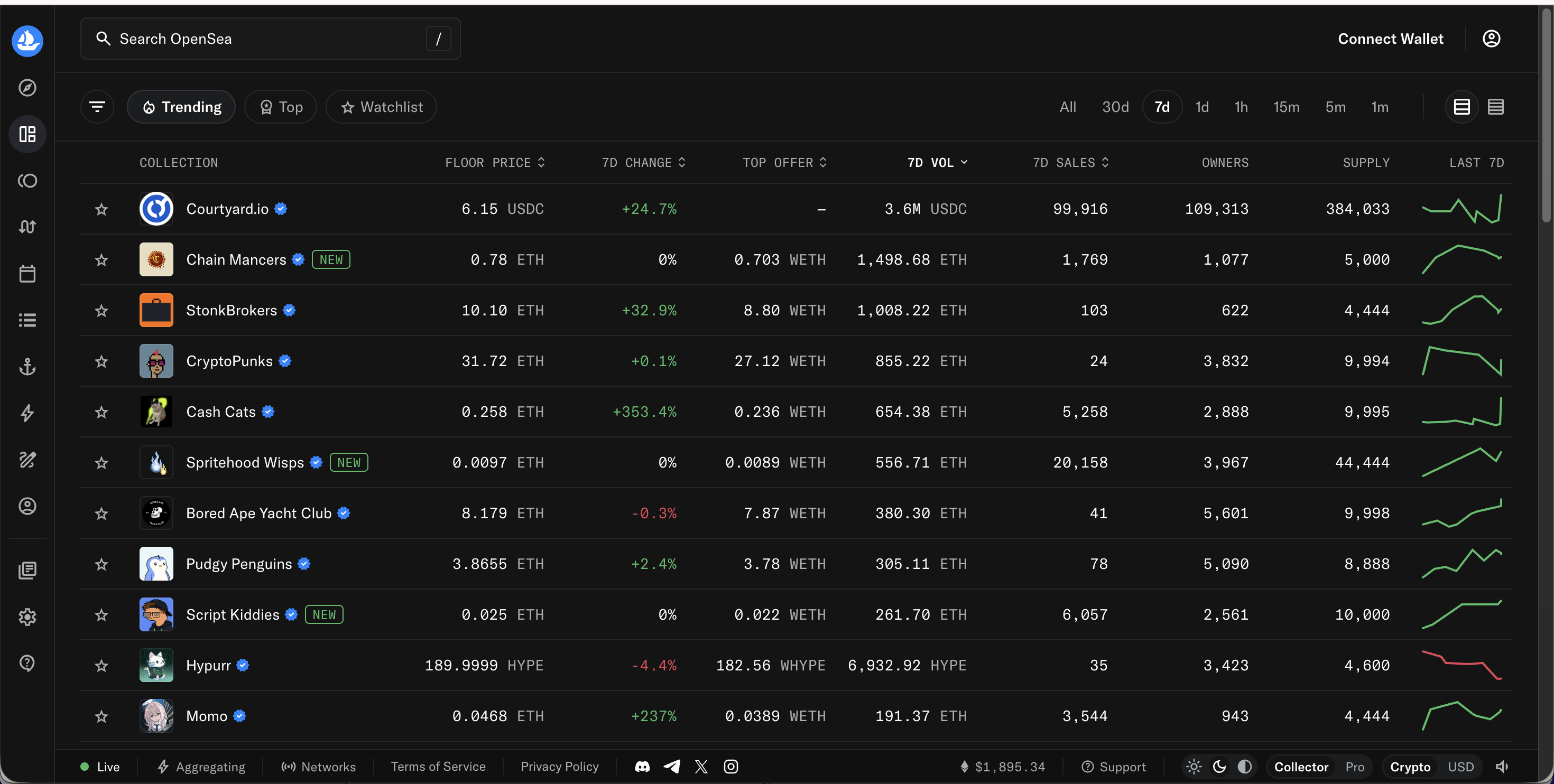This screenshot has width=1554, height=784.
Task: Open the filter options icon
Action: pyautogui.click(x=97, y=107)
